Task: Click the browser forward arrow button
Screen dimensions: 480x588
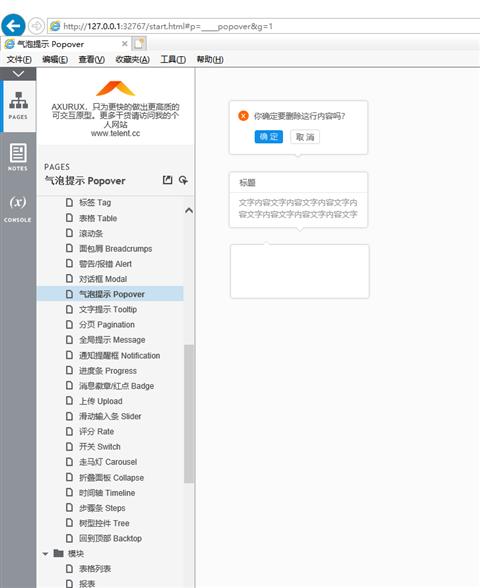Action: click(36, 26)
